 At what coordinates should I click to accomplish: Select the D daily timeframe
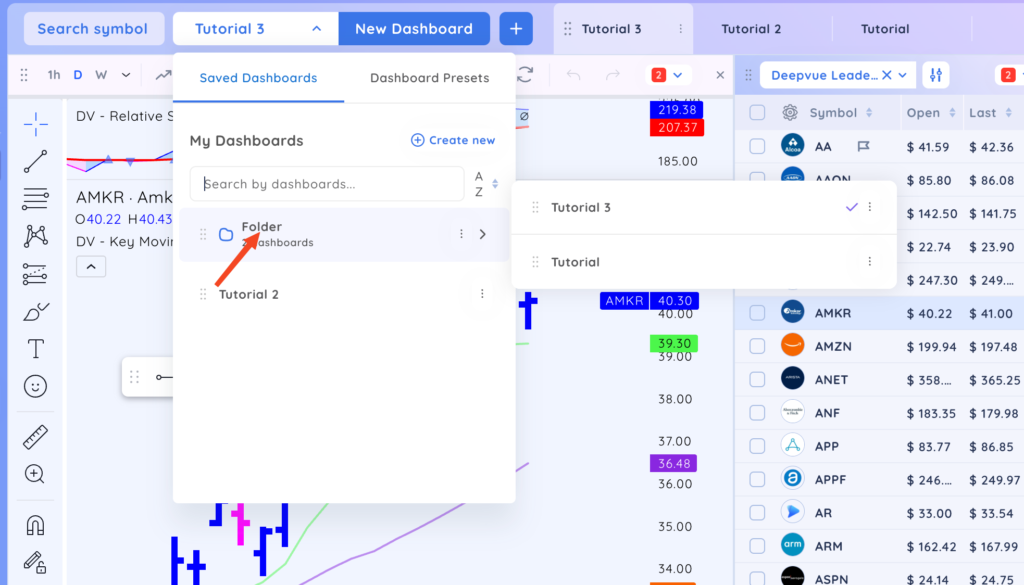click(78, 75)
